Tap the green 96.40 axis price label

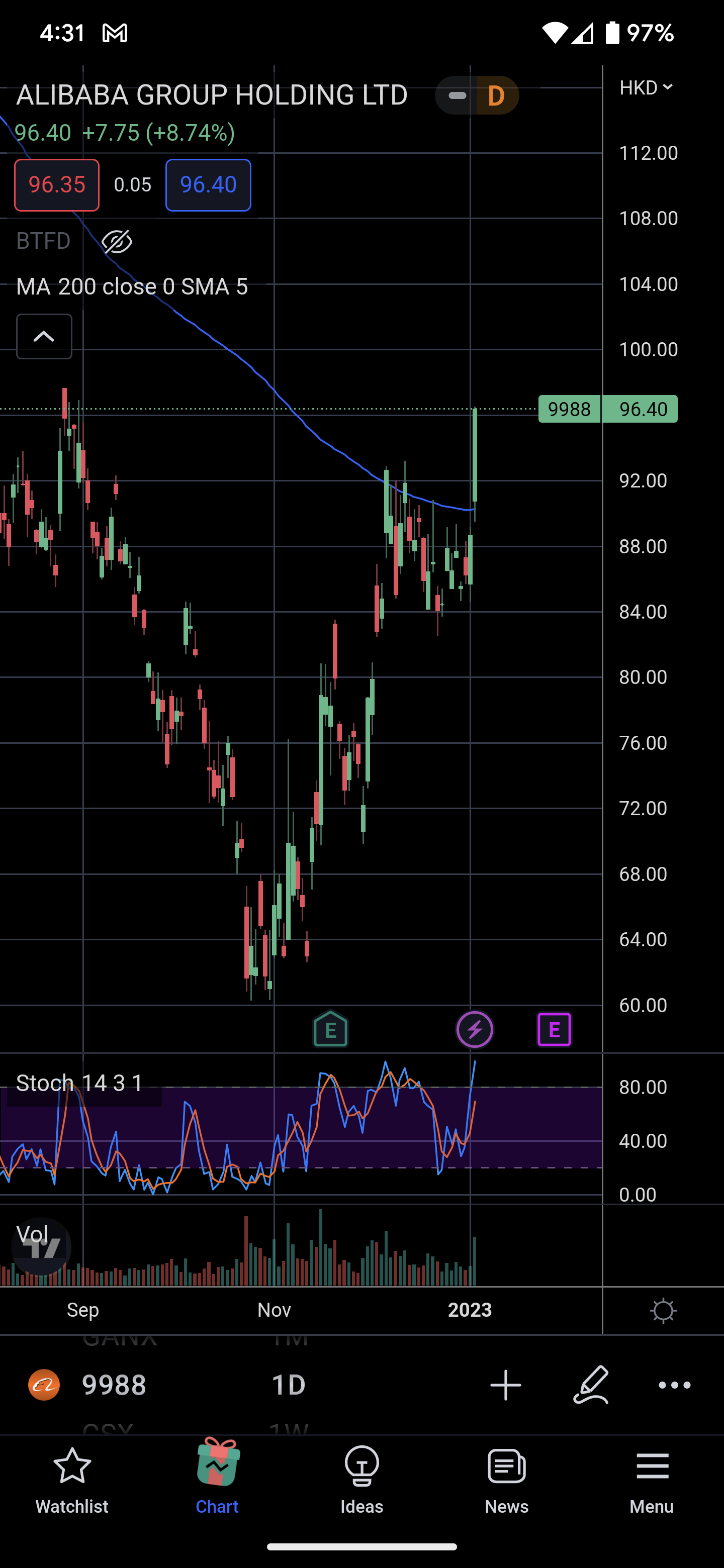click(x=640, y=409)
